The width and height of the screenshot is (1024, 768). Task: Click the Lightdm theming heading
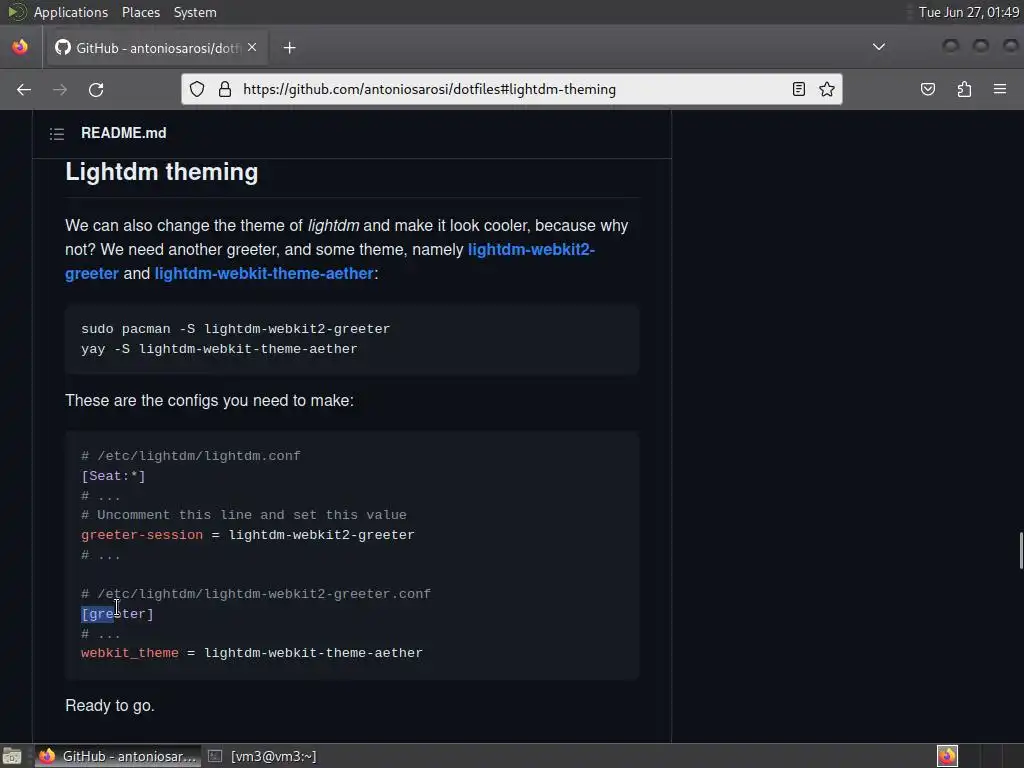tap(161, 172)
